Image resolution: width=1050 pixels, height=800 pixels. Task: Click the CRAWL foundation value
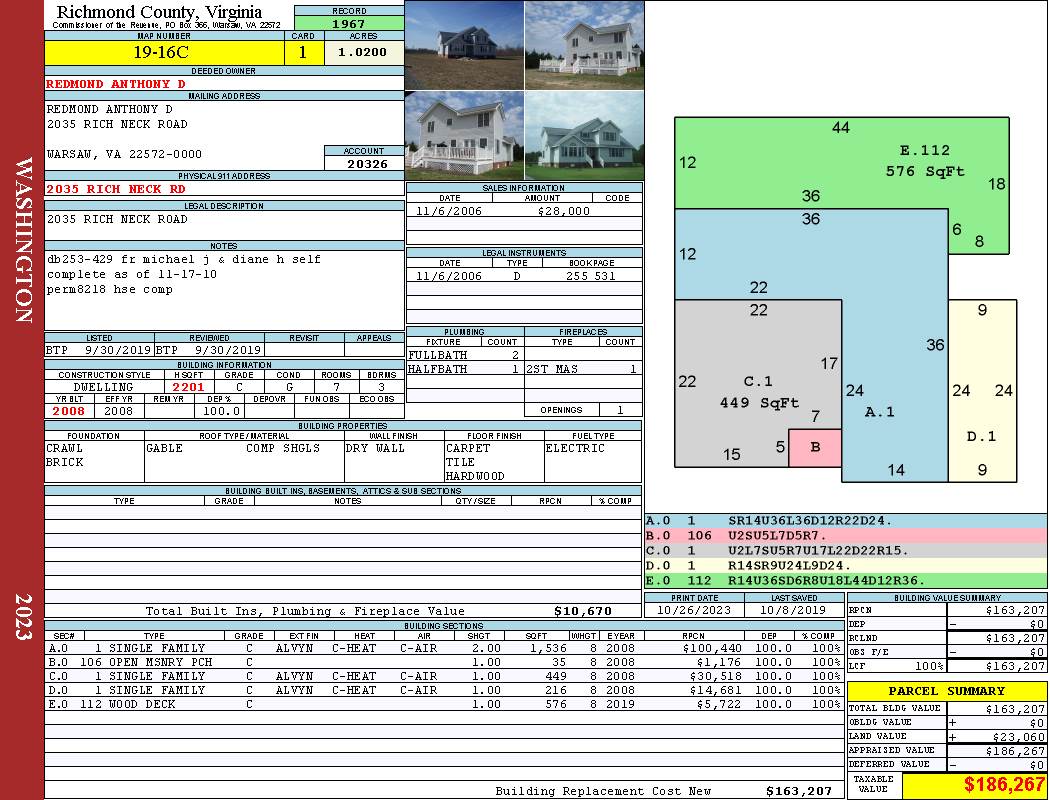pos(64,448)
